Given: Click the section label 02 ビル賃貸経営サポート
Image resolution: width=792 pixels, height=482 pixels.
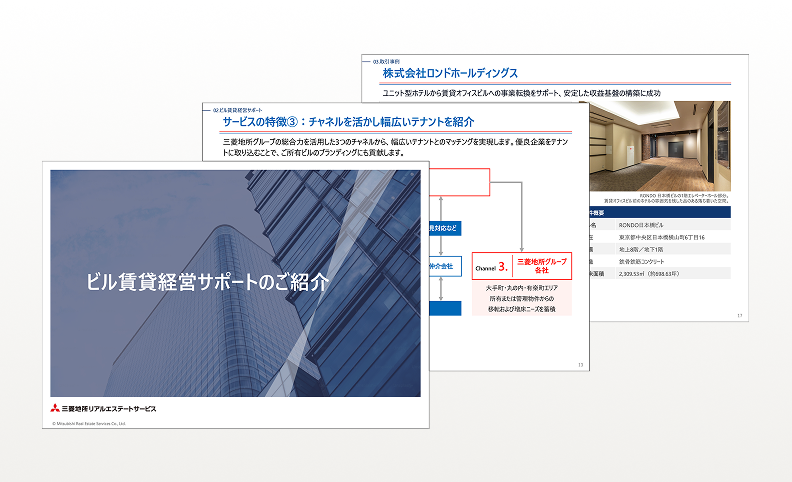Looking at the screenshot, I should pyautogui.click(x=237, y=110).
